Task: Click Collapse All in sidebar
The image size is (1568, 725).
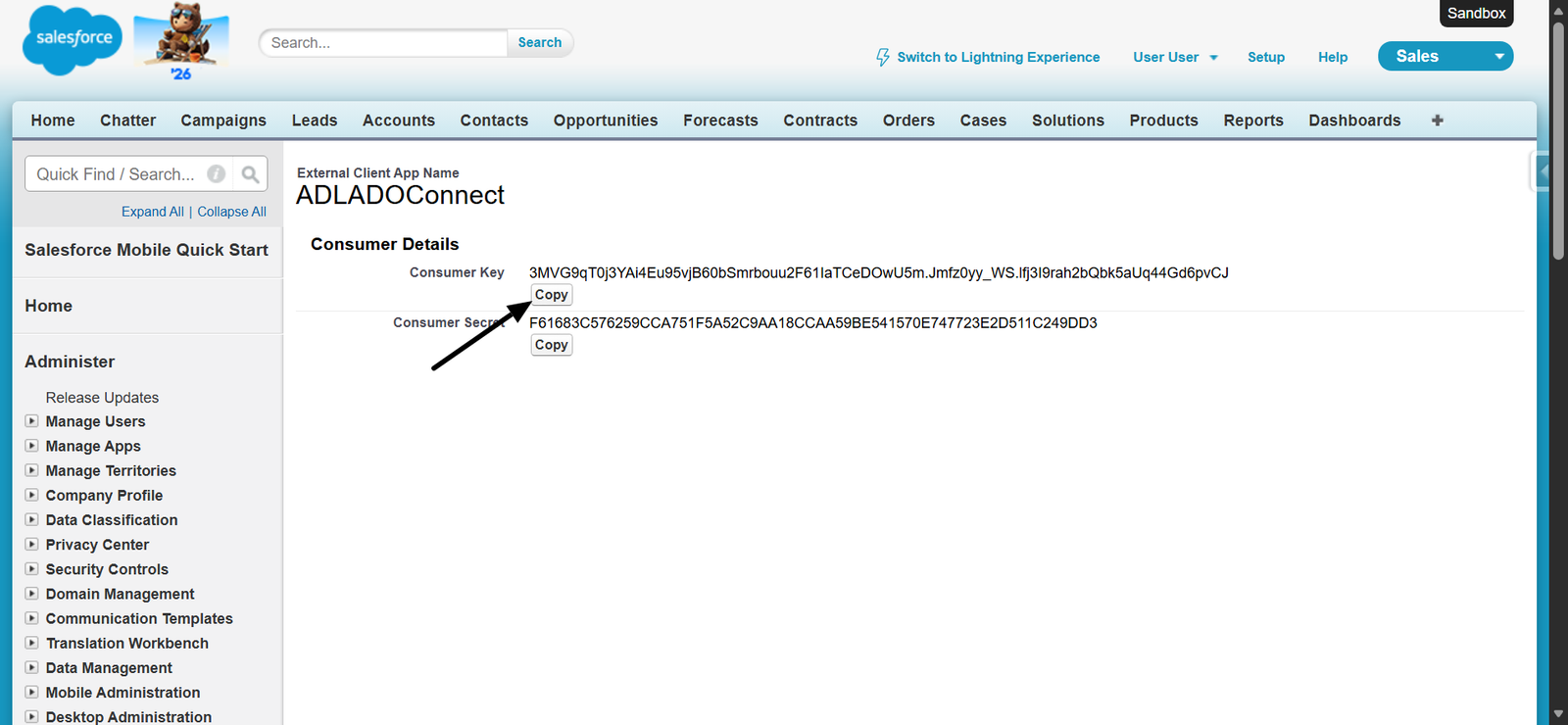Action: [x=231, y=212]
